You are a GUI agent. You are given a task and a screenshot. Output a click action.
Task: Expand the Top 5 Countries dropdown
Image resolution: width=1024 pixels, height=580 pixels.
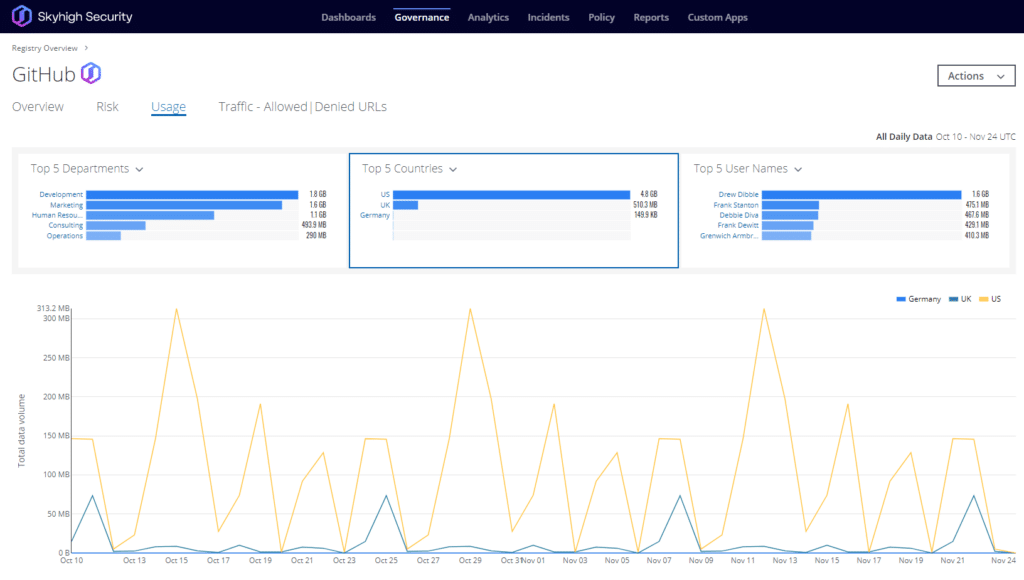[x=453, y=169]
